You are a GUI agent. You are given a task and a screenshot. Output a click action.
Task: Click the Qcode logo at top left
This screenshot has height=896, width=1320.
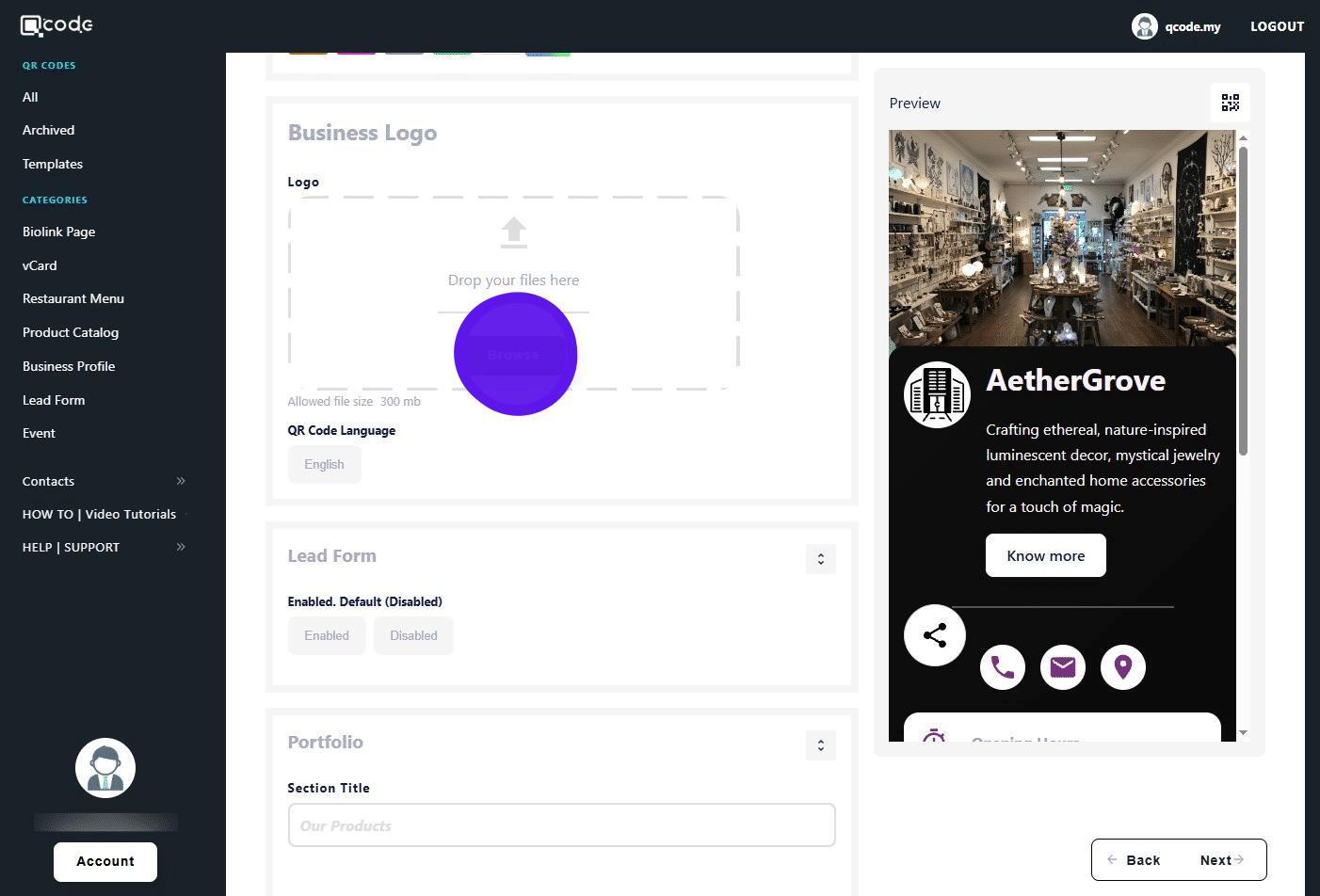tap(56, 25)
